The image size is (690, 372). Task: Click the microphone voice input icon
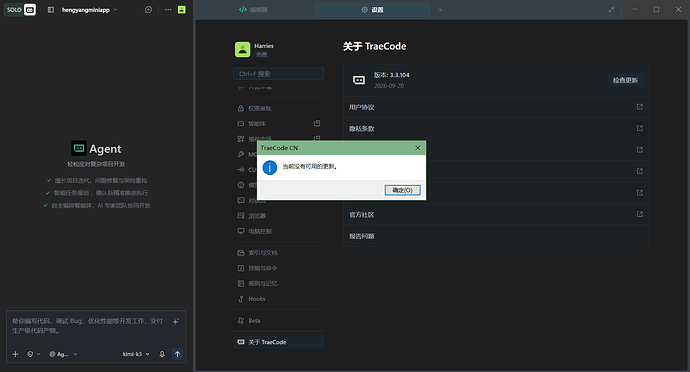[162, 354]
